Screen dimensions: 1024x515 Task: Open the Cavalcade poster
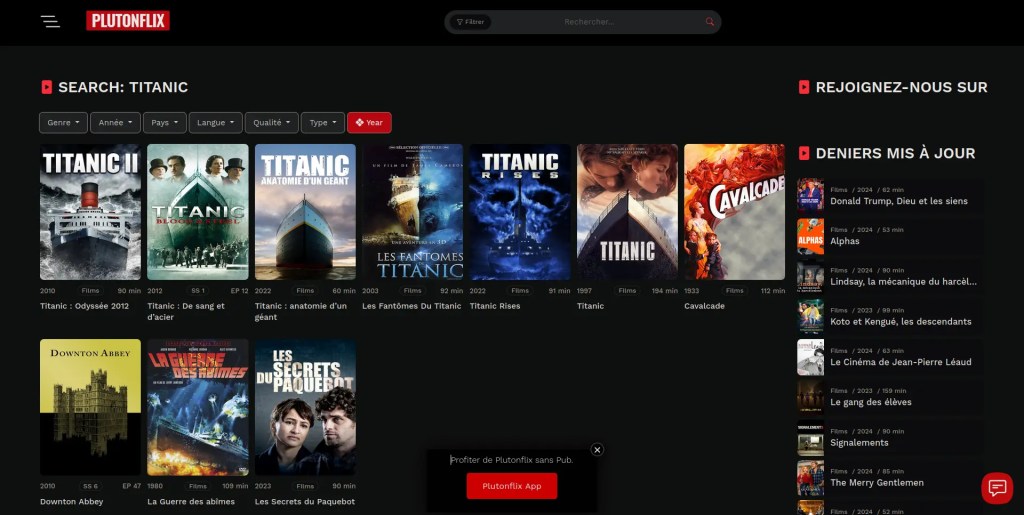pos(735,212)
